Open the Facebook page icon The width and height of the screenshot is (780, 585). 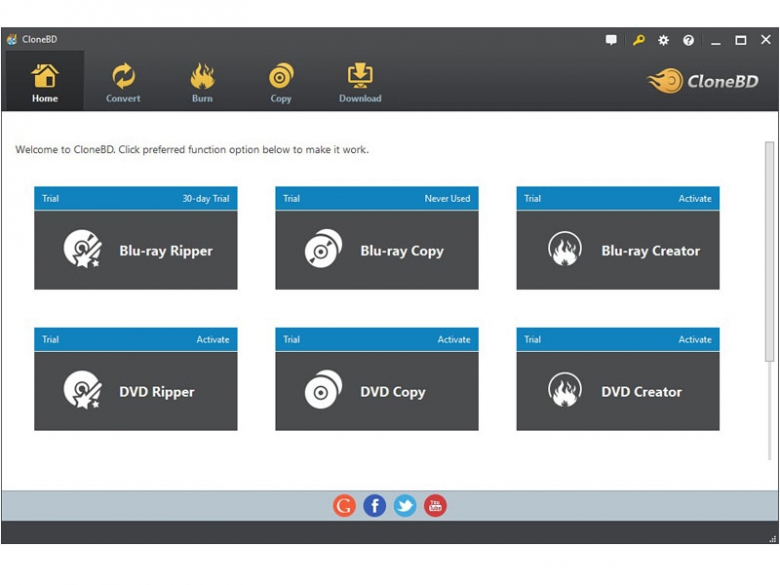(374, 506)
